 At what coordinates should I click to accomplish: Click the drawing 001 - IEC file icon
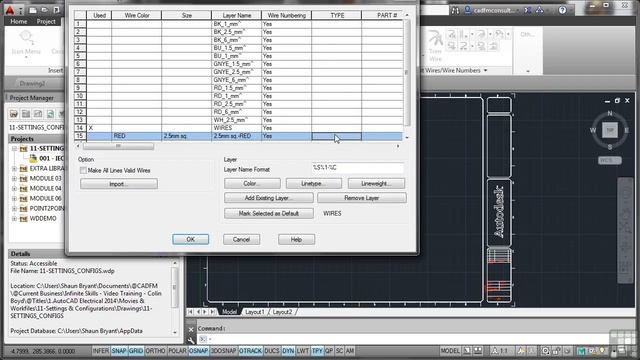pos(33,158)
